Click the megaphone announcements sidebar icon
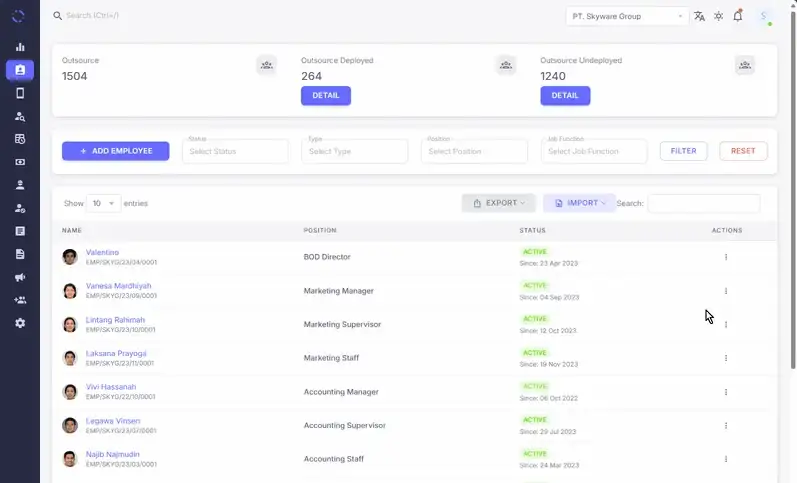797x483 pixels. click(20, 277)
